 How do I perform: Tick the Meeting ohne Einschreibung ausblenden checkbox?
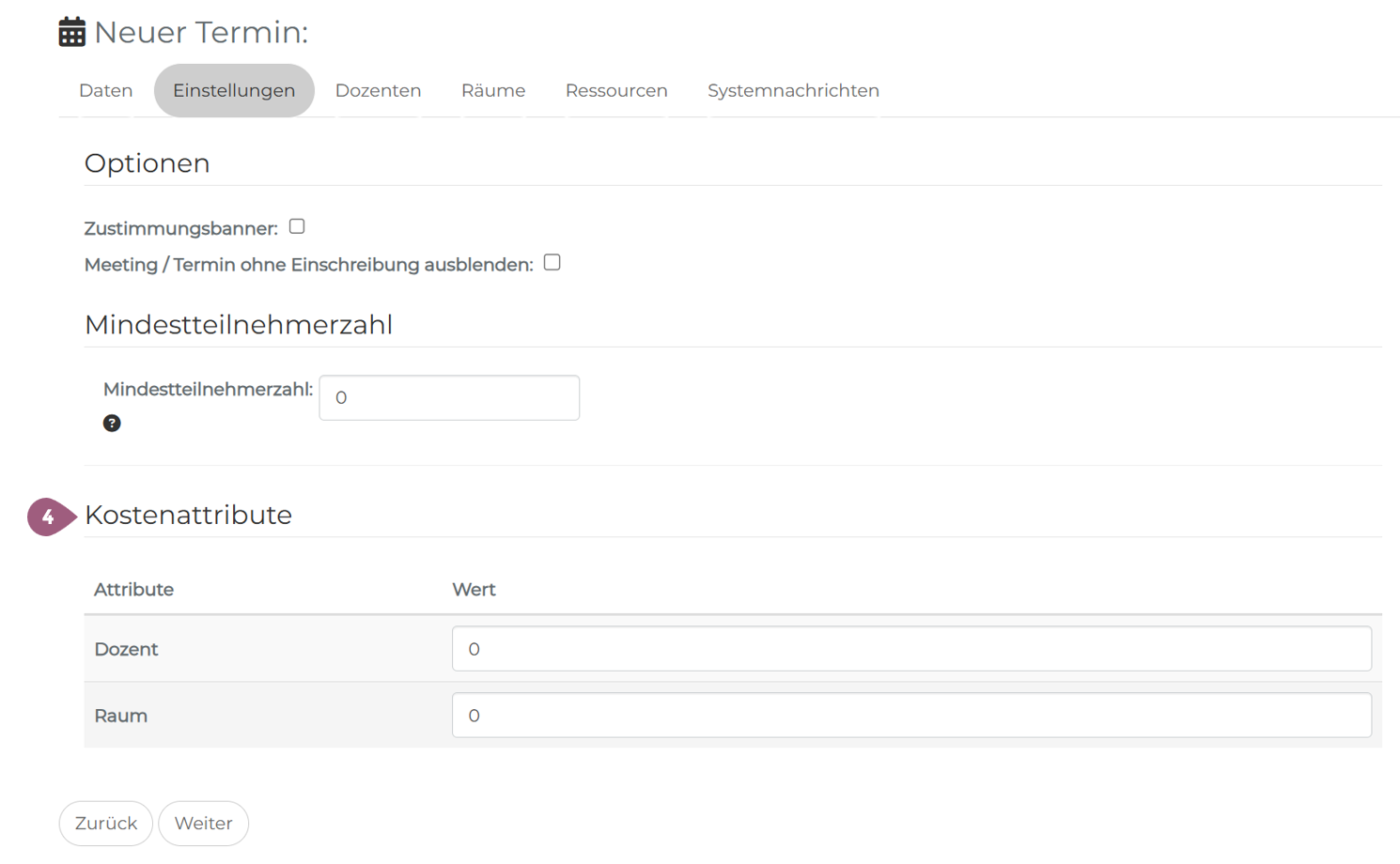tap(552, 263)
